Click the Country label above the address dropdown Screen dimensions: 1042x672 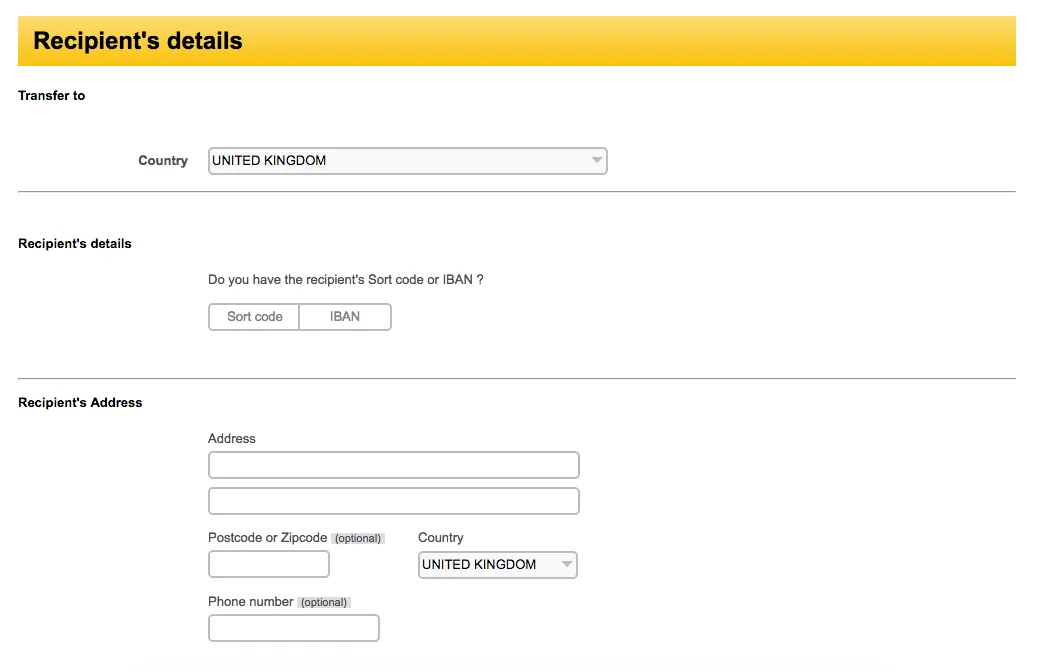point(441,538)
